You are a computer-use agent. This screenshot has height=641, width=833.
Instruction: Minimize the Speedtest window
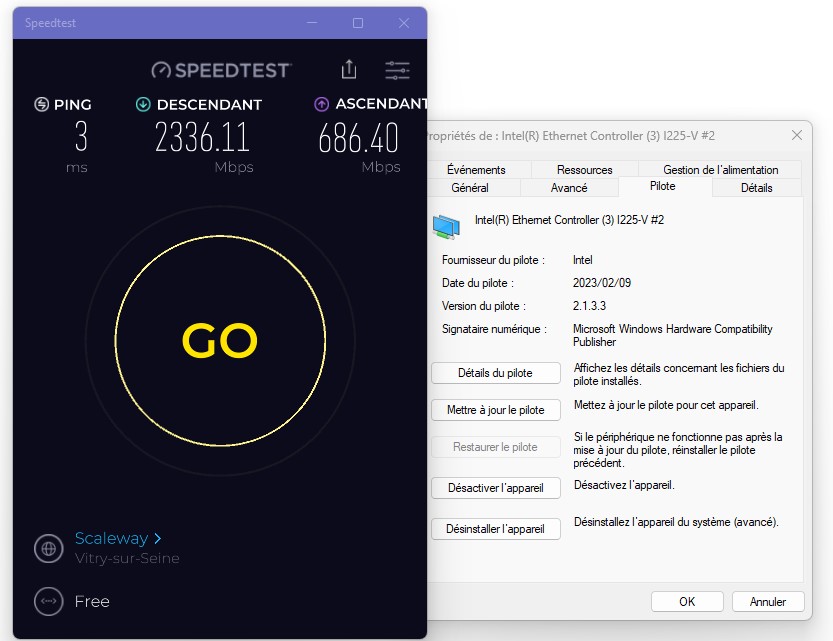pyautogui.click(x=312, y=23)
